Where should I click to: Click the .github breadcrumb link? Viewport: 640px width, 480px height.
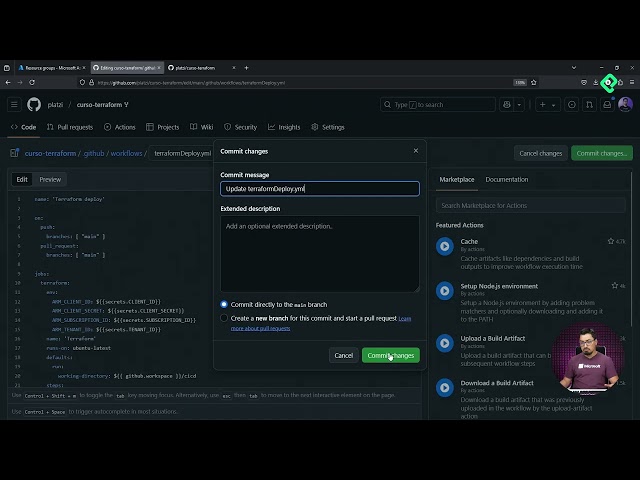[93, 153]
